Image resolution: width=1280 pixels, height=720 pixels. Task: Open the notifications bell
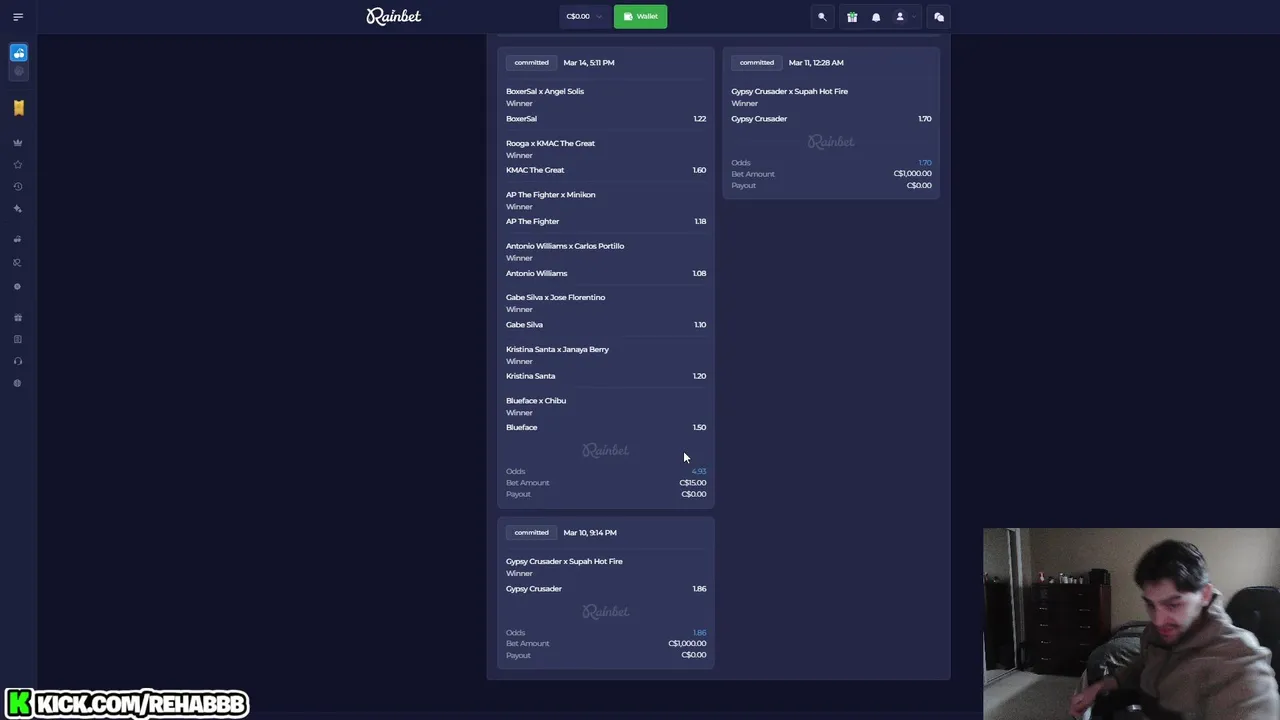click(x=876, y=17)
